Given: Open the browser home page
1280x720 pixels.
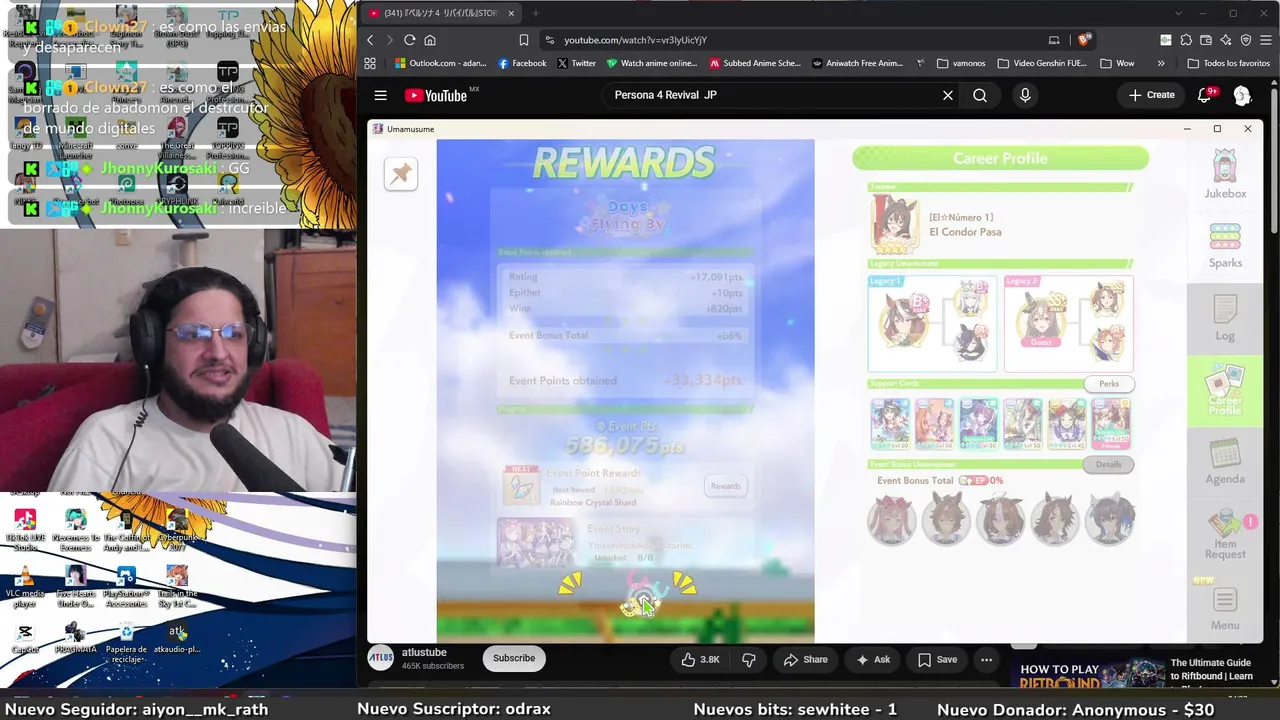Looking at the screenshot, I should point(430,40).
